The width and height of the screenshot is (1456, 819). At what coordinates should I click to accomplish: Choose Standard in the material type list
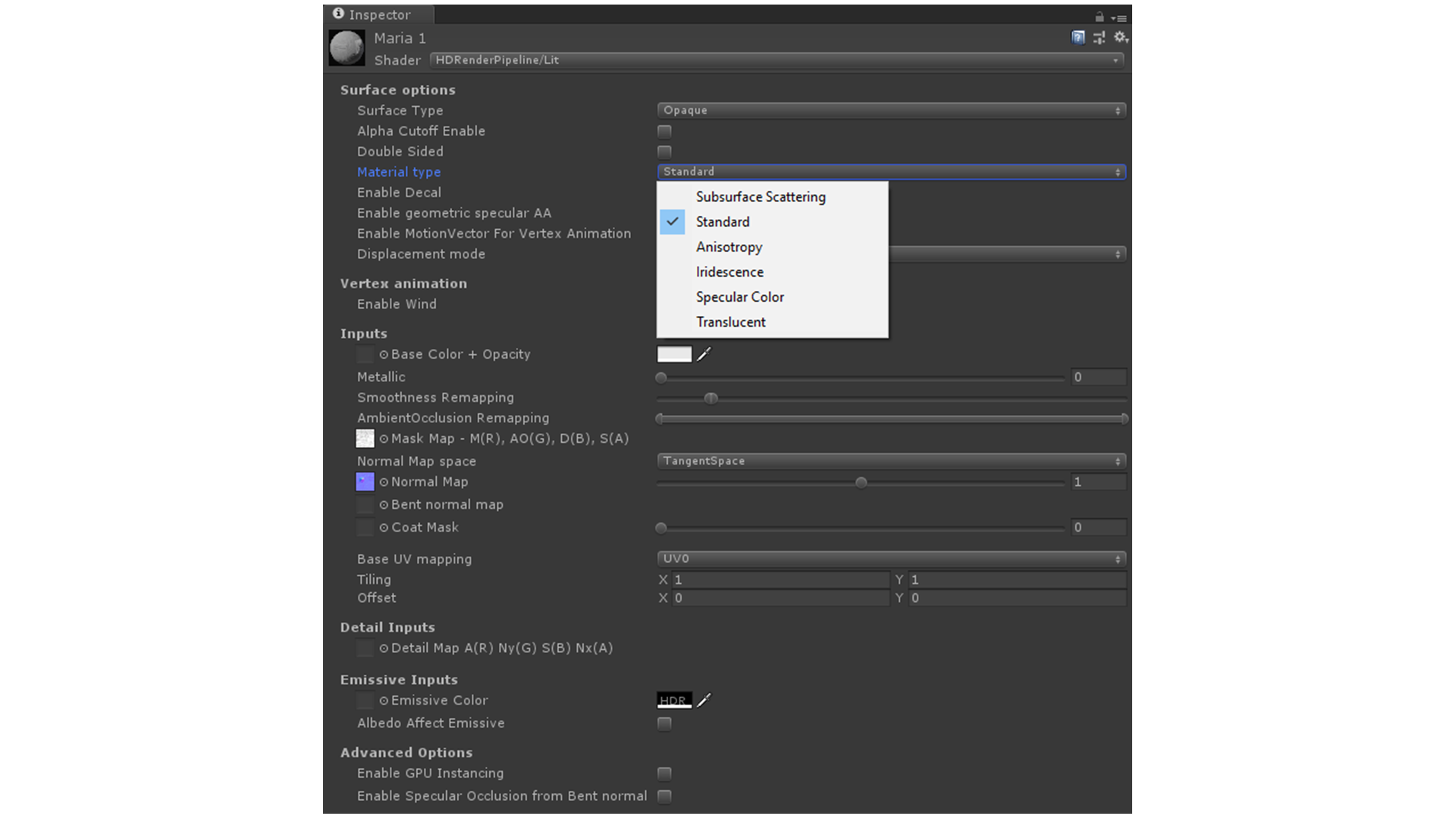772,221
